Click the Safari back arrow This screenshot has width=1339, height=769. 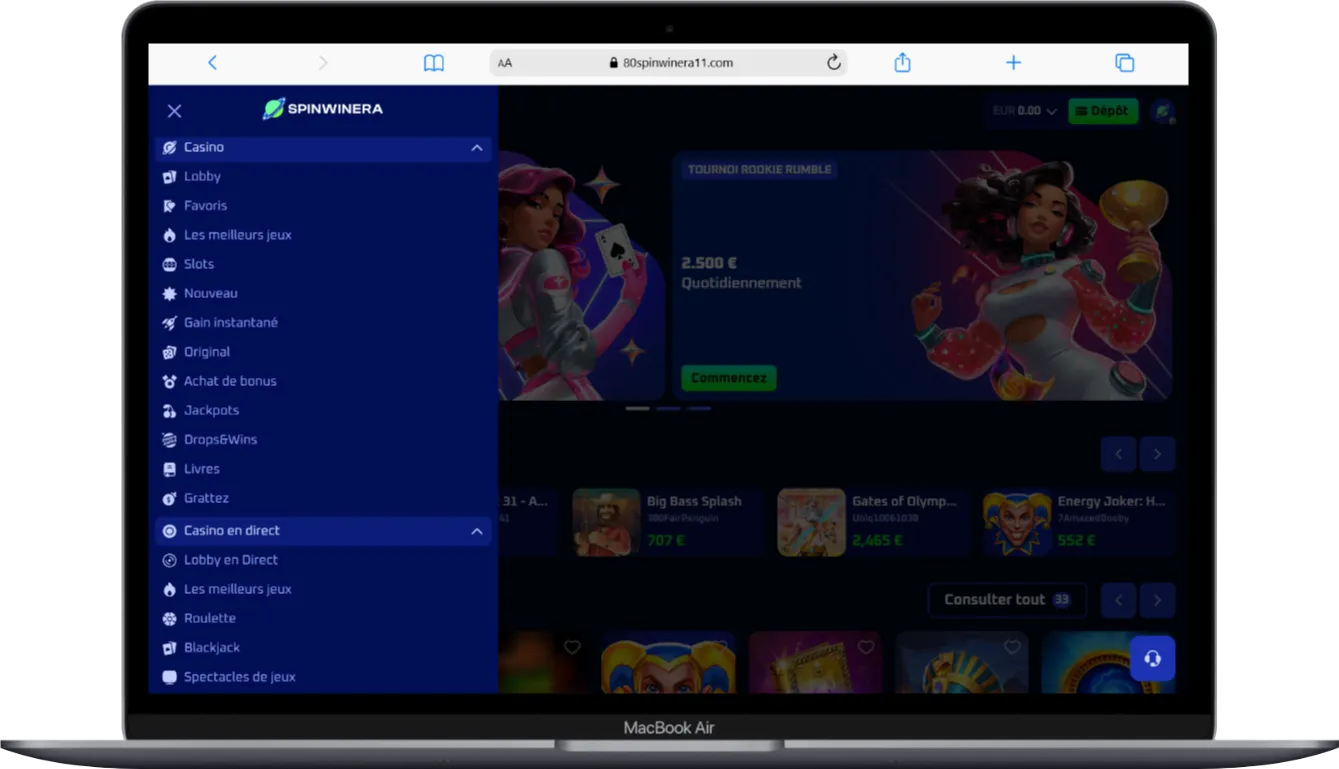coord(212,63)
